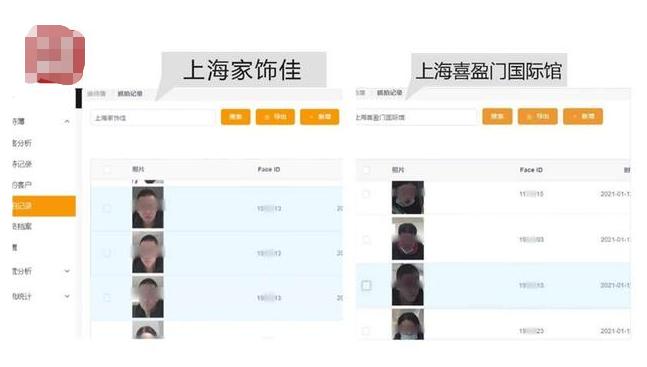Open the face photo beside Face ID 11…15
The height and width of the screenshot is (367, 647).
click(x=408, y=197)
